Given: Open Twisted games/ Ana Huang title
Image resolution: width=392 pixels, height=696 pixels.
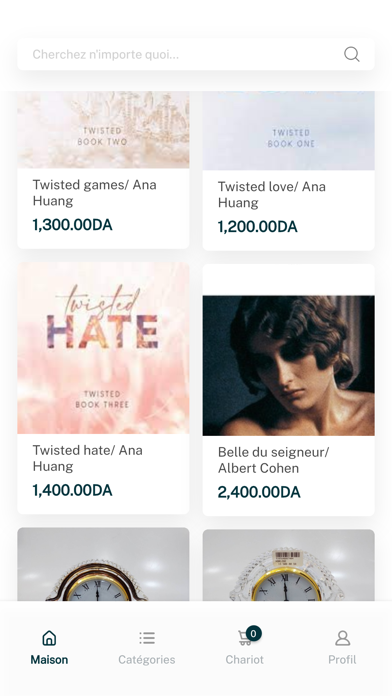Looking at the screenshot, I should click(95, 193).
